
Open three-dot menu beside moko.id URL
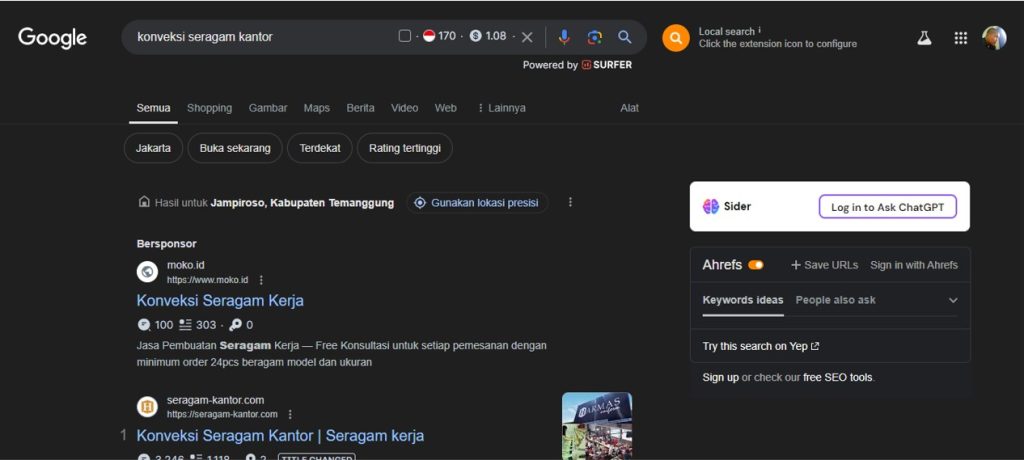(261, 280)
